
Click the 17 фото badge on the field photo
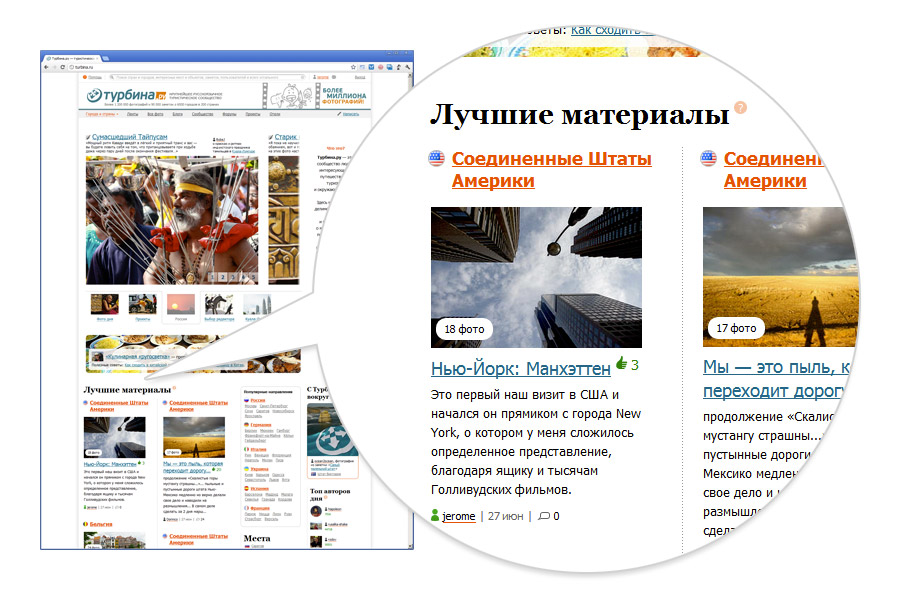coord(736,328)
